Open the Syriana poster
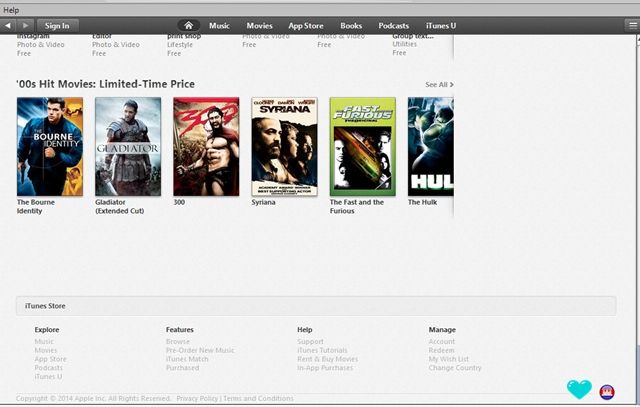The width and height of the screenshot is (640, 407). tap(284, 147)
